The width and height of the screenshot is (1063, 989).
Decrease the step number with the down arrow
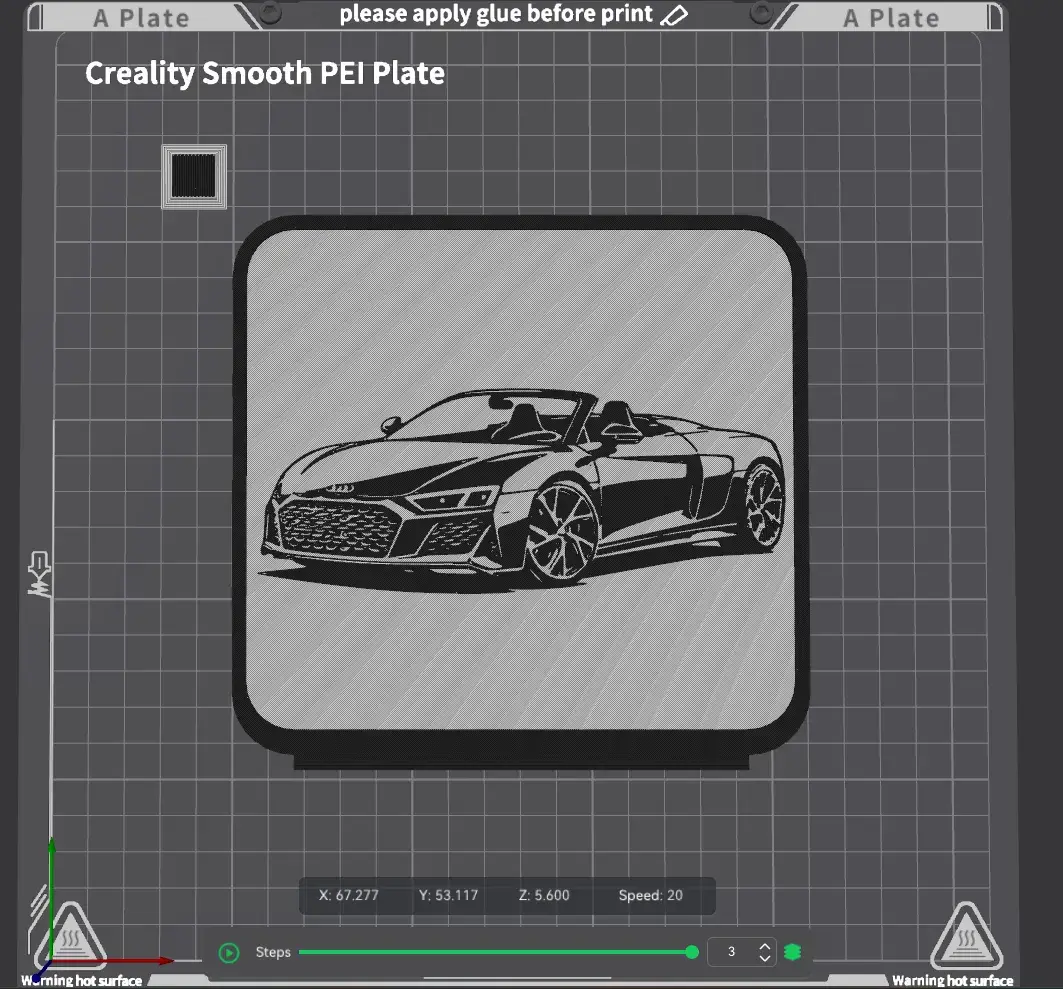pyautogui.click(x=765, y=958)
